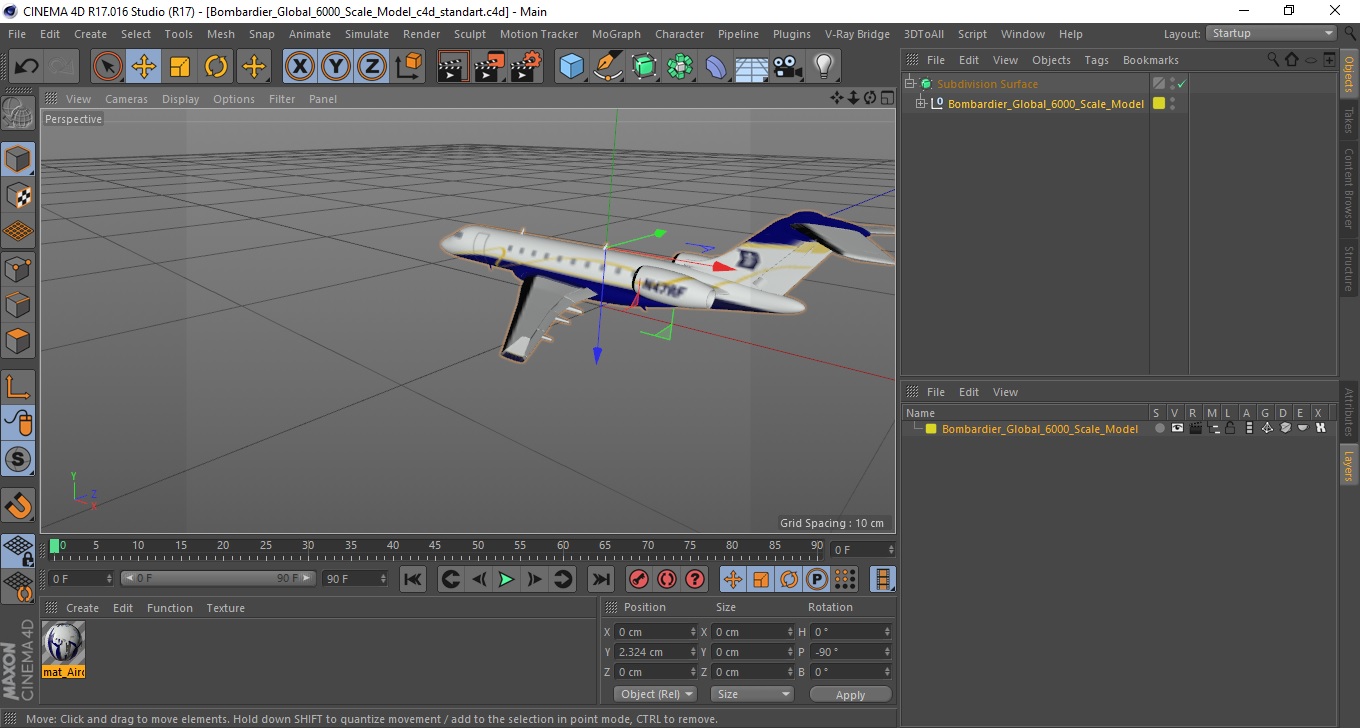Viewport: 1360px width, 728px height.
Task: Collapse the Subdivision Surface hierarchy
Action: click(909, 84)
